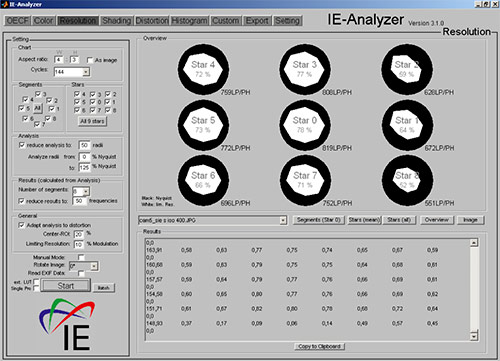Toggle segment 3 checkbox in Segments group

38,94
